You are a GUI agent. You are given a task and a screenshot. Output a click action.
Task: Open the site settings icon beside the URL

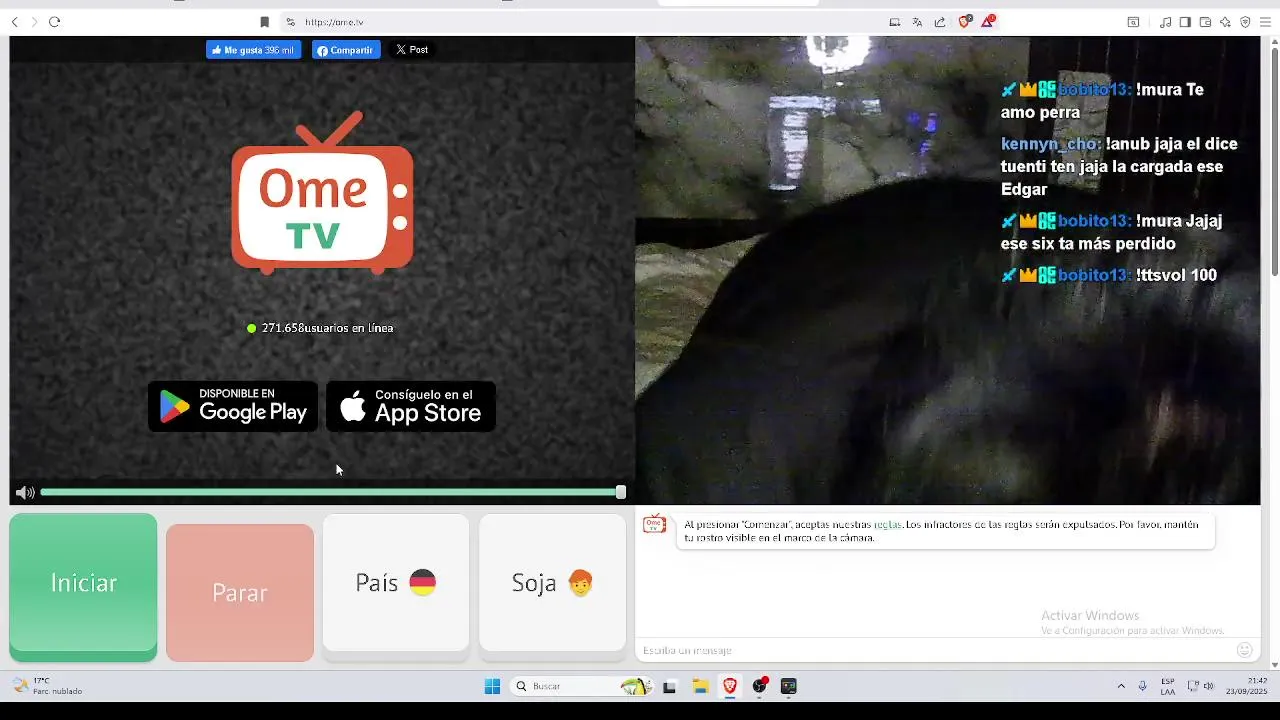tap(290, 22)
